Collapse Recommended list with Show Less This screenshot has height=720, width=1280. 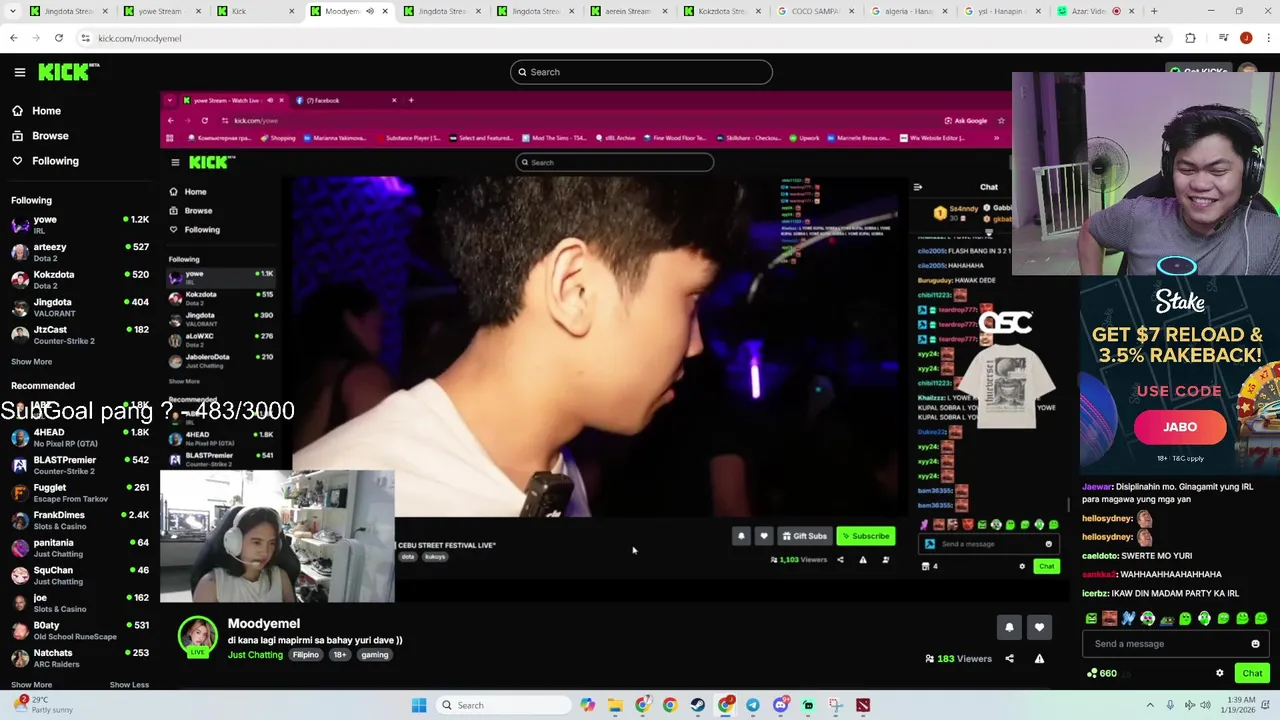point(129,685)
